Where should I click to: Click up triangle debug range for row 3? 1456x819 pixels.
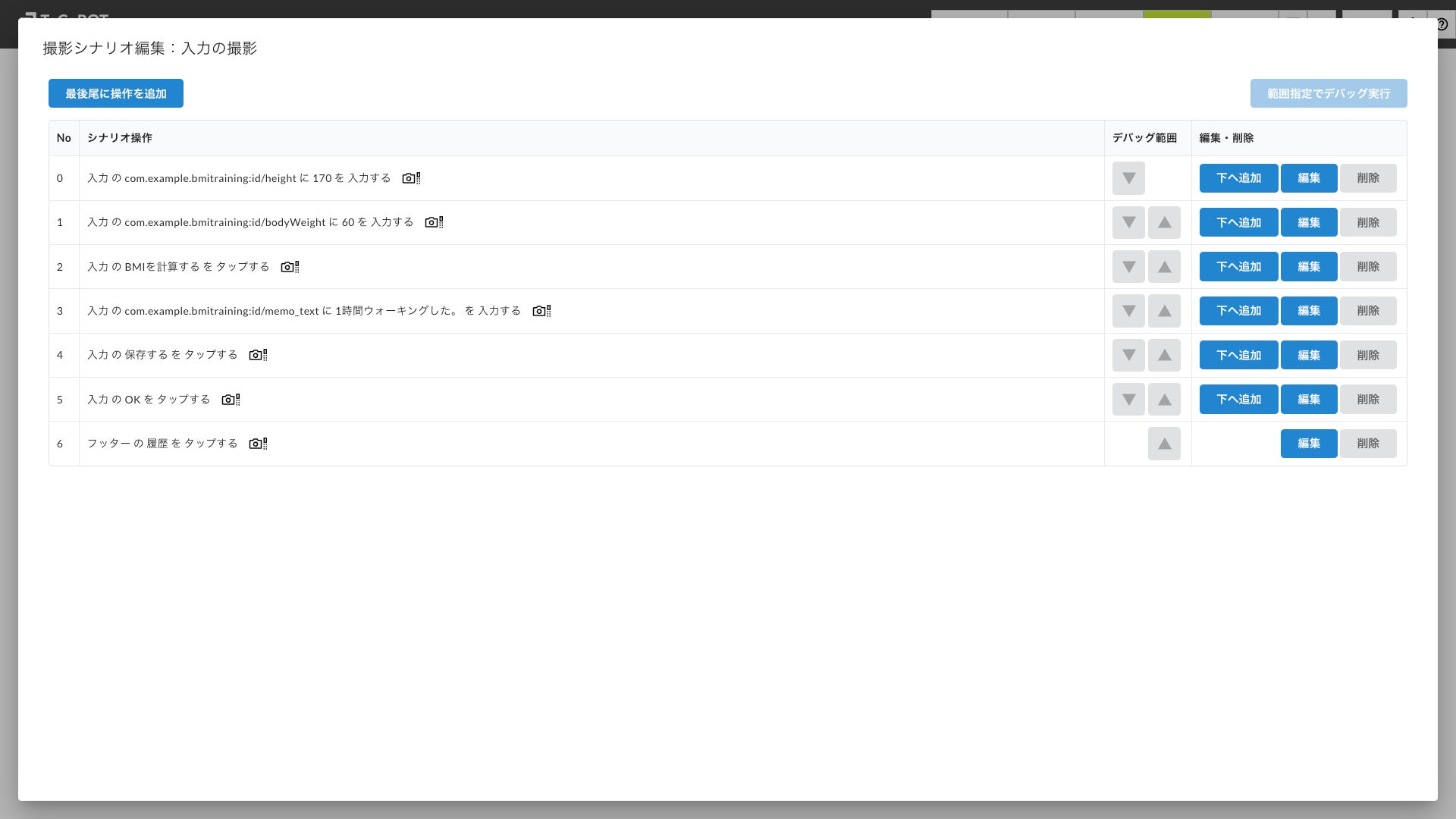click(1164, 311)
